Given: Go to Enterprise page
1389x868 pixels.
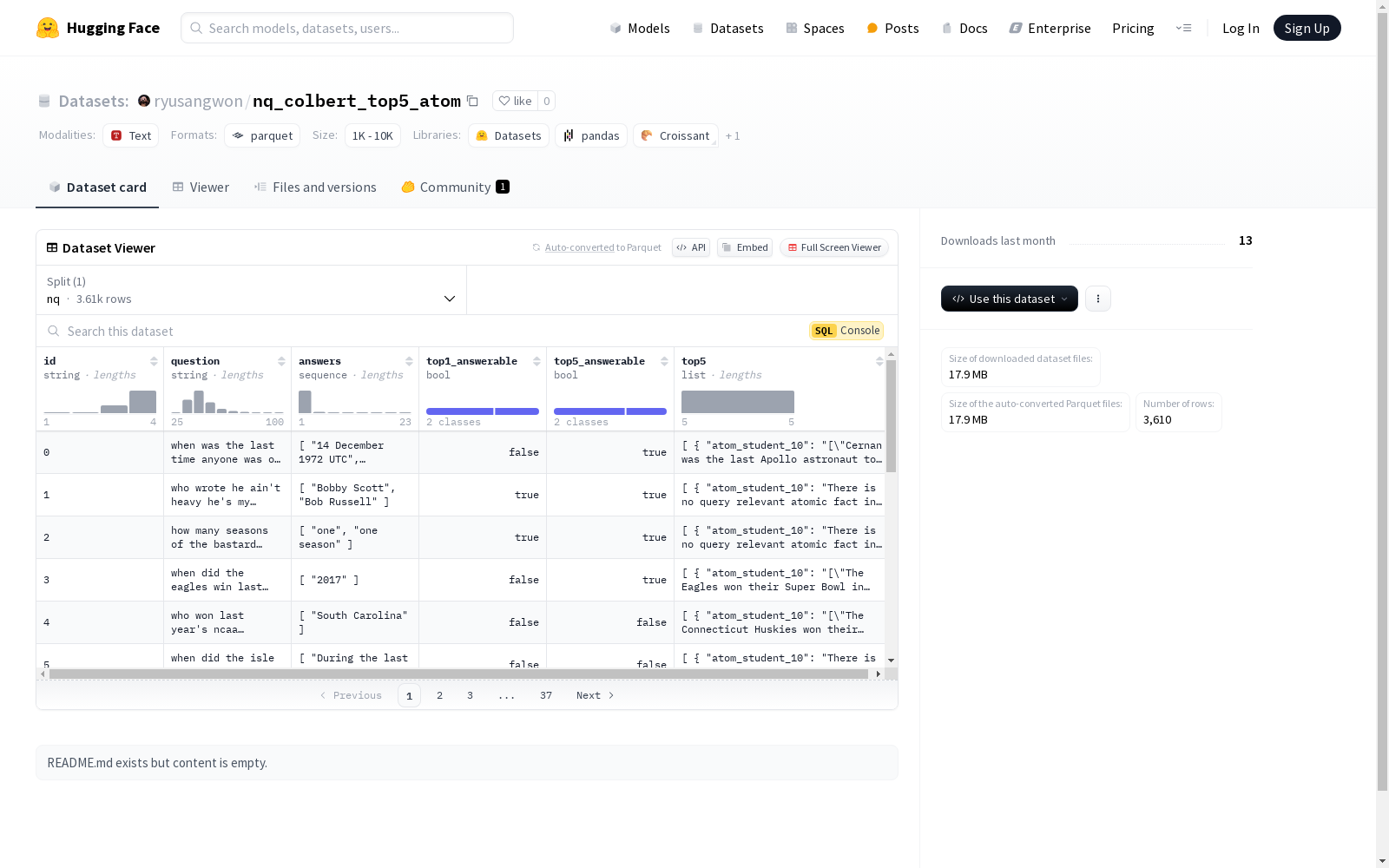Looking at the screenshot, I should pos(1050,28).
